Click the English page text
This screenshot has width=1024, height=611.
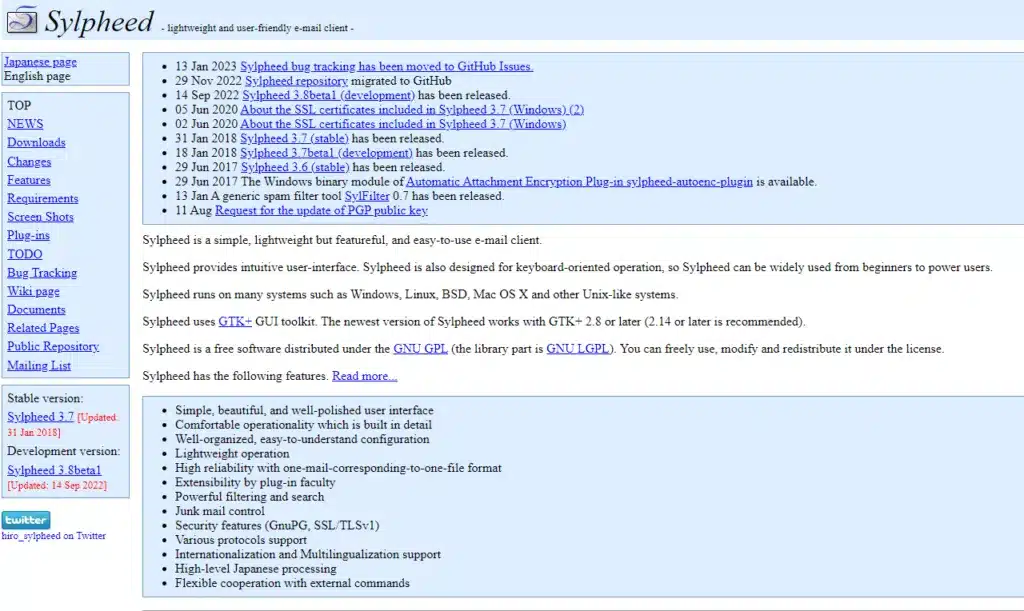tap(37, 76)
